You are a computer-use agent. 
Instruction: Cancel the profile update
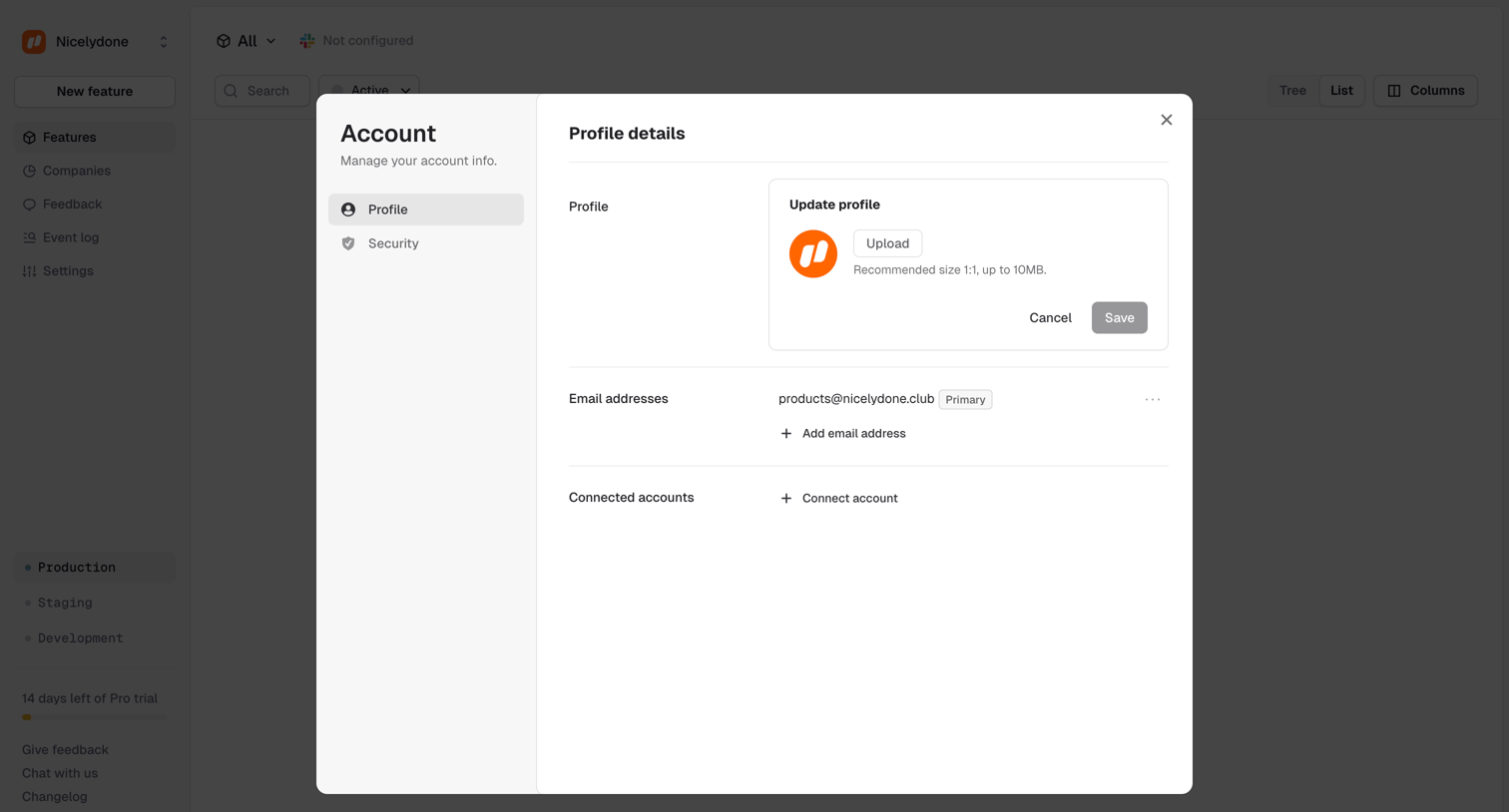pos(1050,317)
